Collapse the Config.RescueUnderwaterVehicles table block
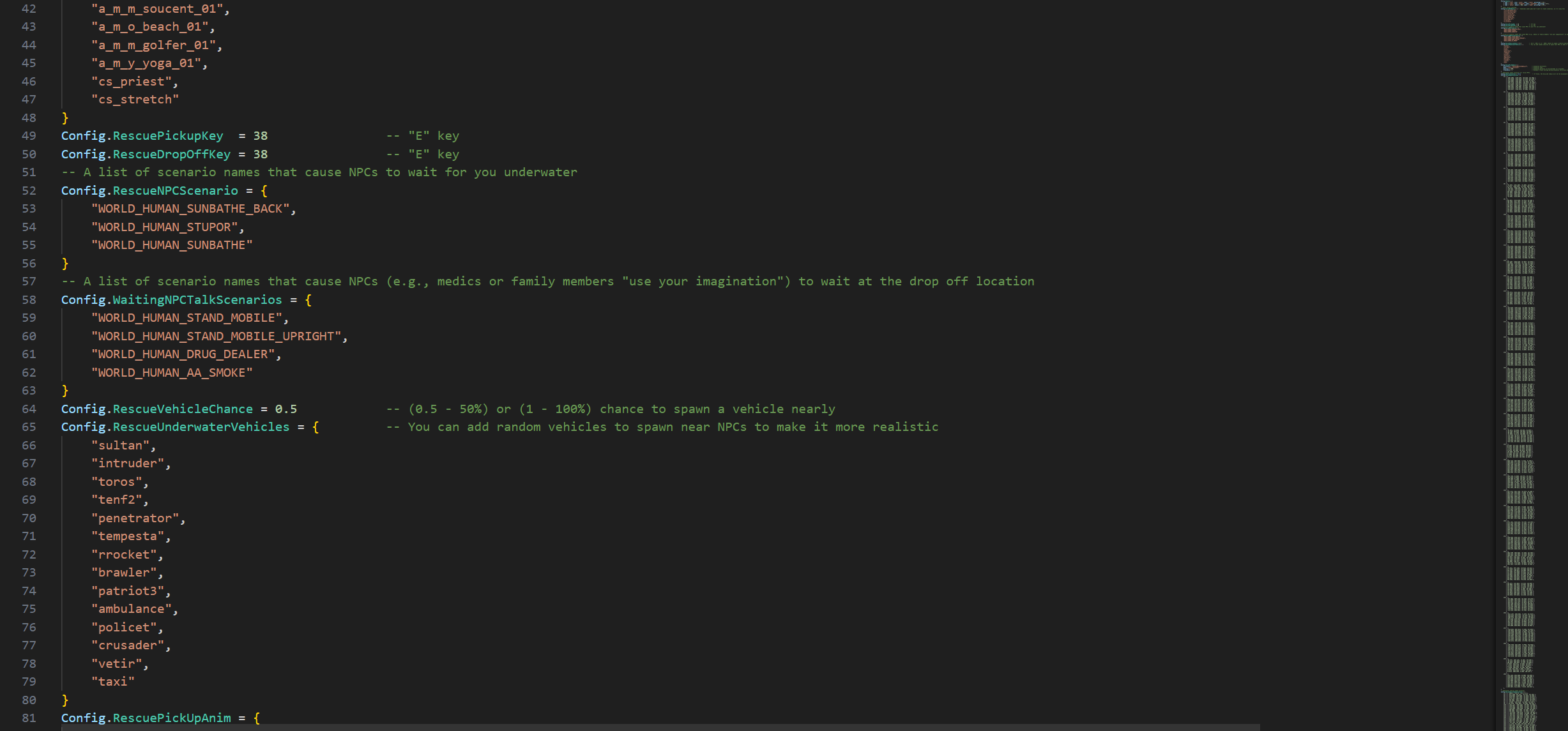 pos(50,427)
